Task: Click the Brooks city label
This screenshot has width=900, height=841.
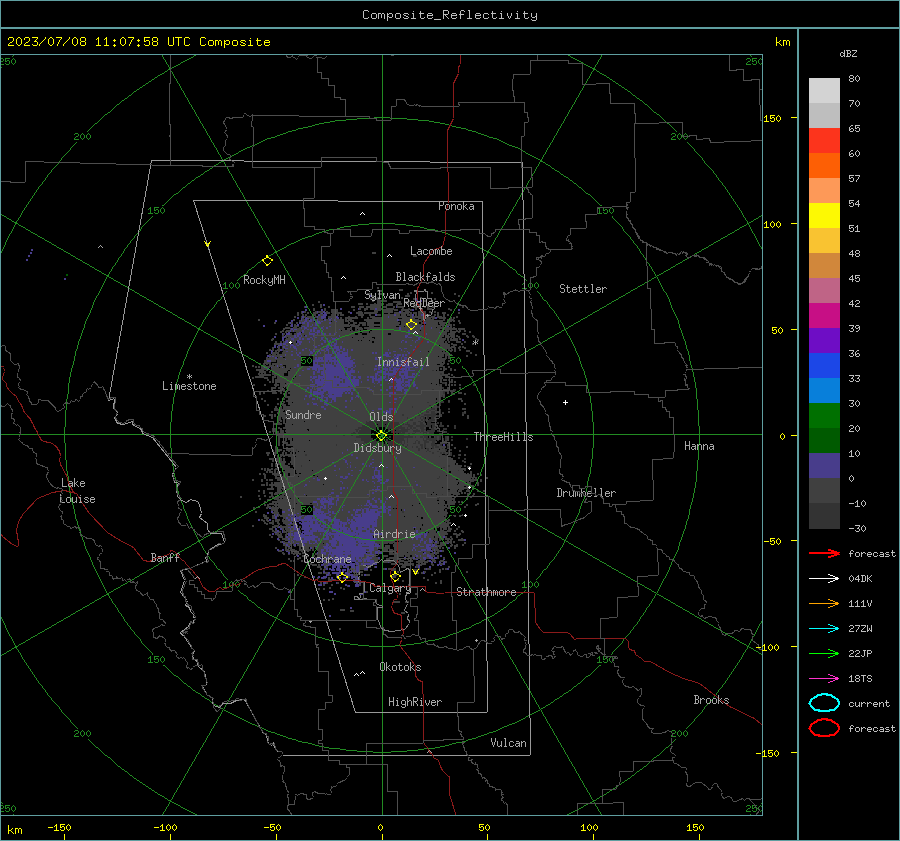Action: point(711,700)
